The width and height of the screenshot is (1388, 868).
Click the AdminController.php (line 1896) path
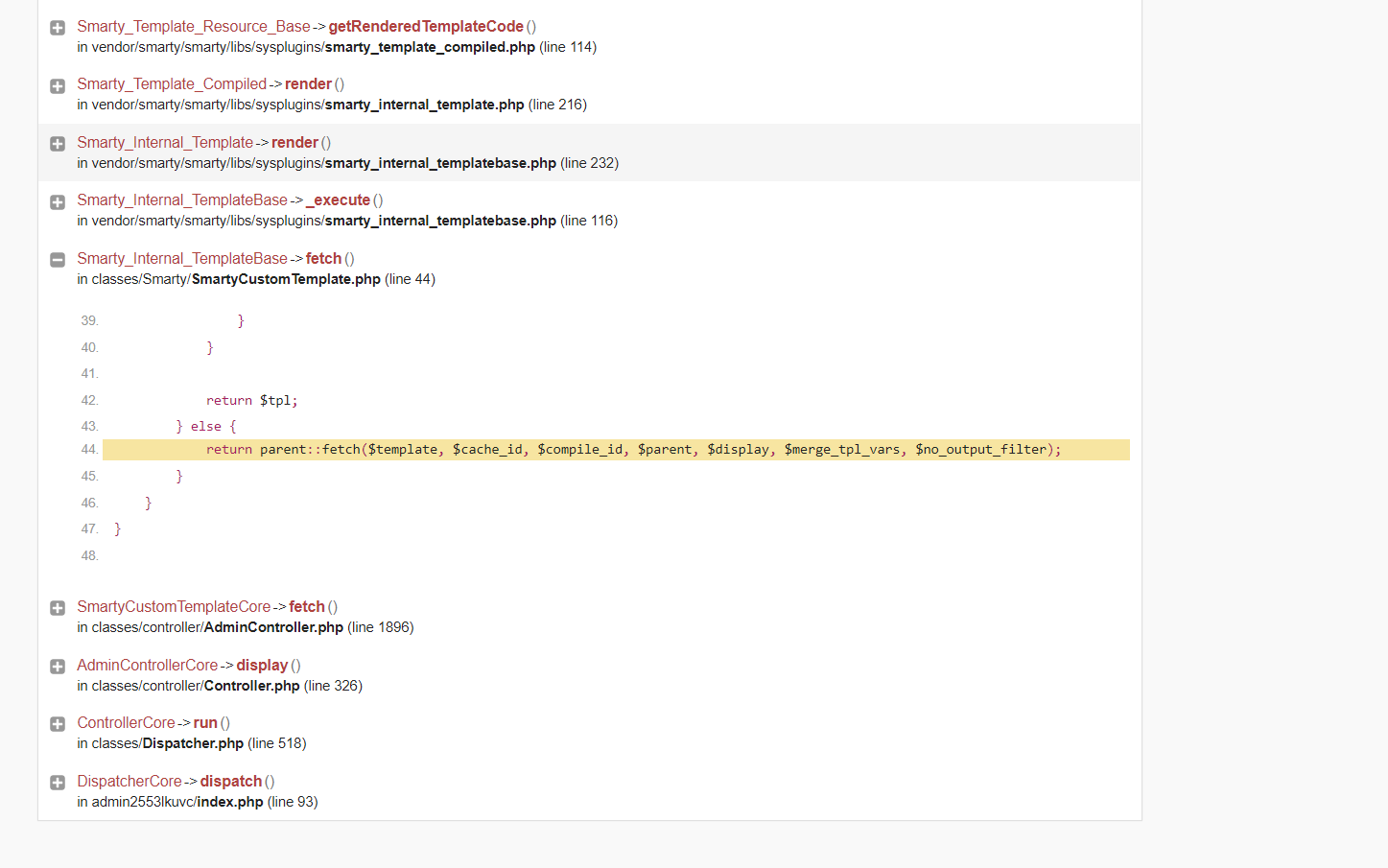click(246, 627)
